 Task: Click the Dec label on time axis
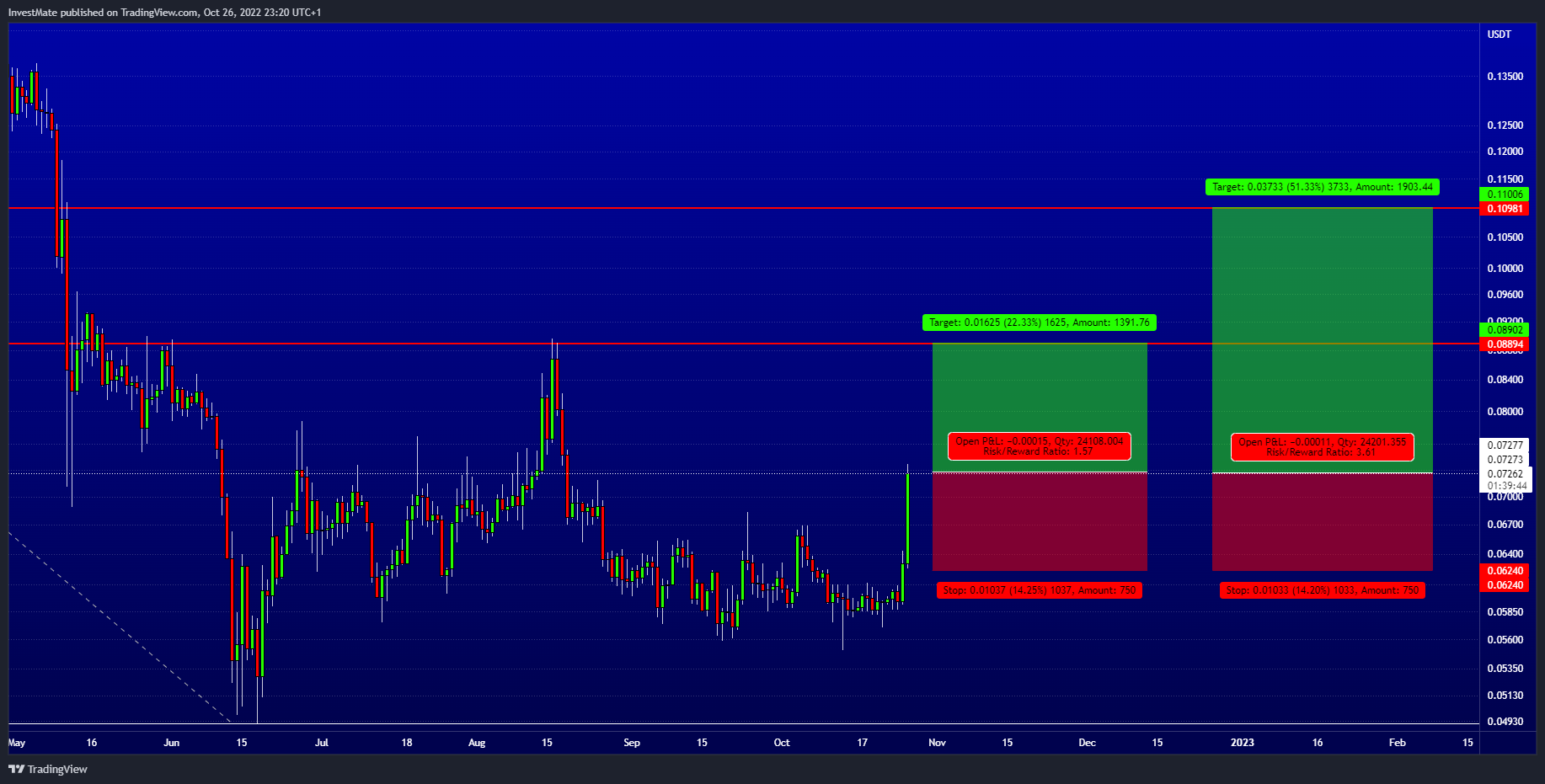tap(1088, 743)
